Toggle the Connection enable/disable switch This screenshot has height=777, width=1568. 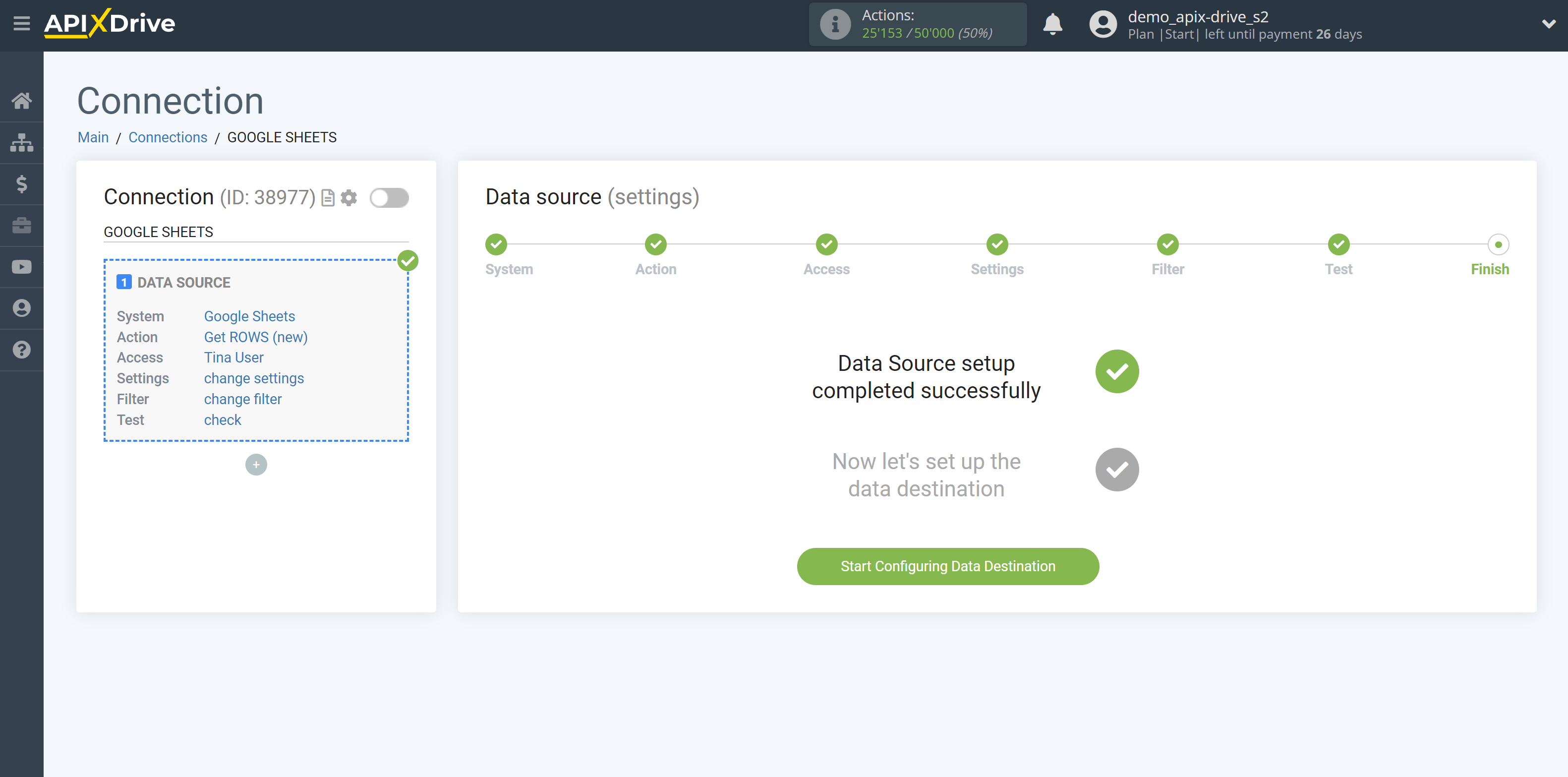tap(390, 197)
